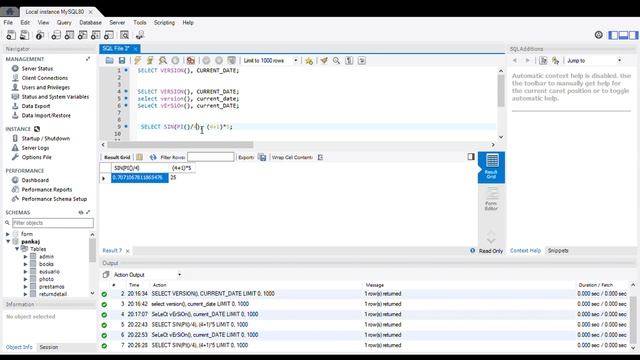Open the Scripting menu

164,22
